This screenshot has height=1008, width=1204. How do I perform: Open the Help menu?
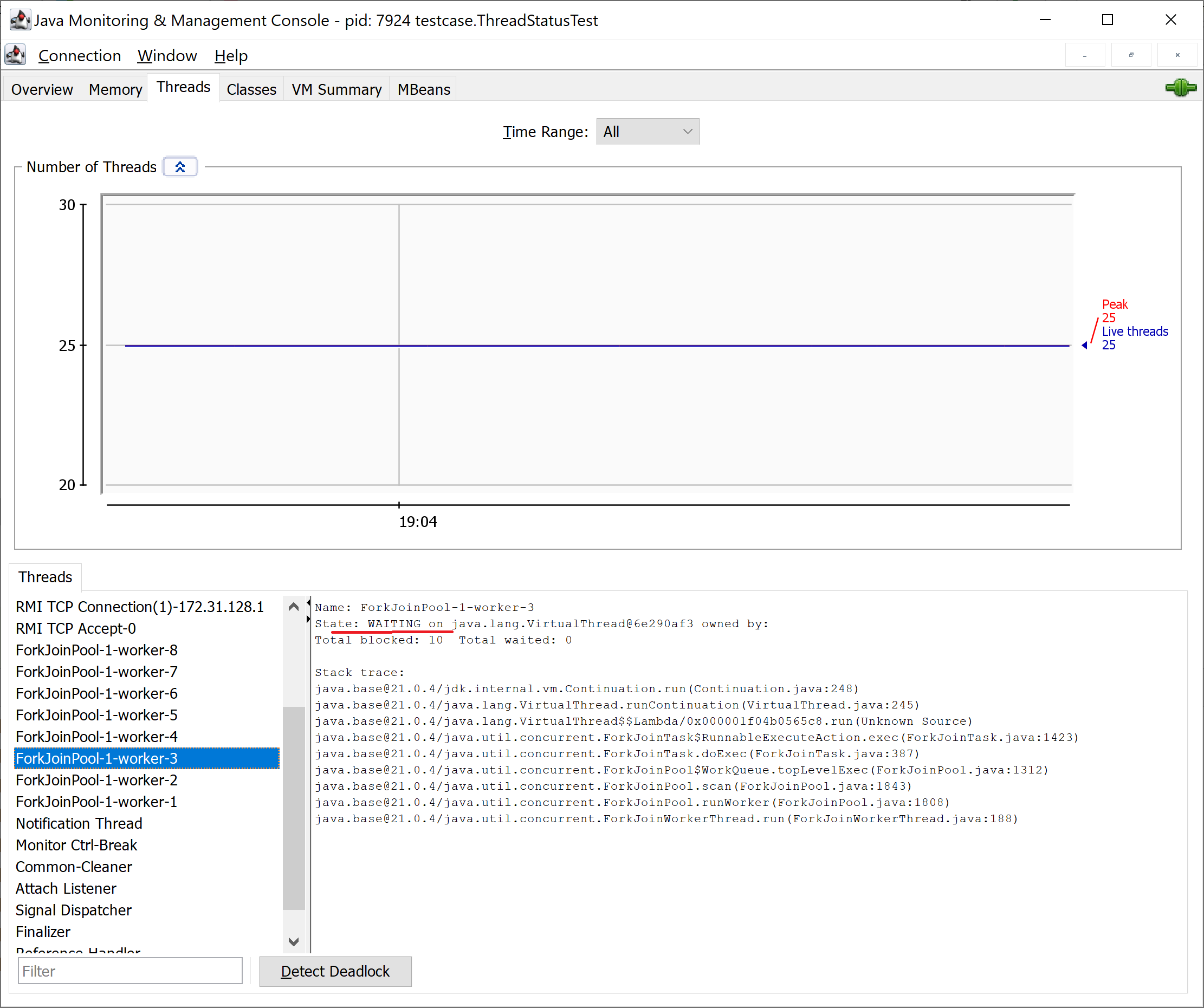coord(231,56)
